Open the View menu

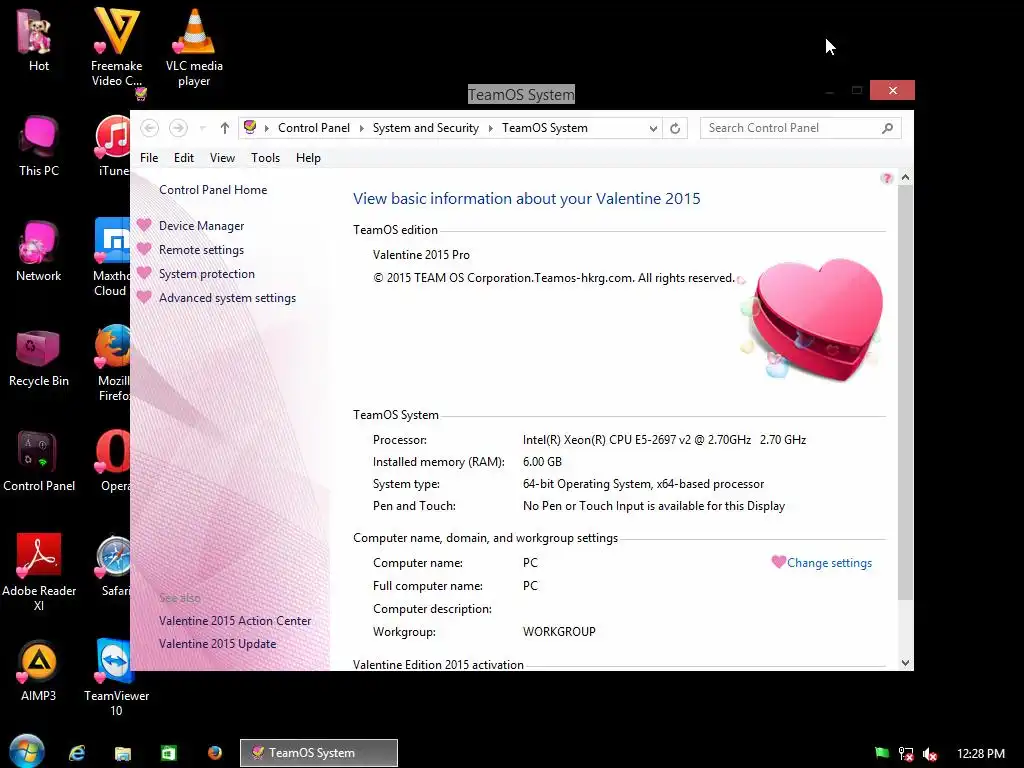tap(222, 157)
